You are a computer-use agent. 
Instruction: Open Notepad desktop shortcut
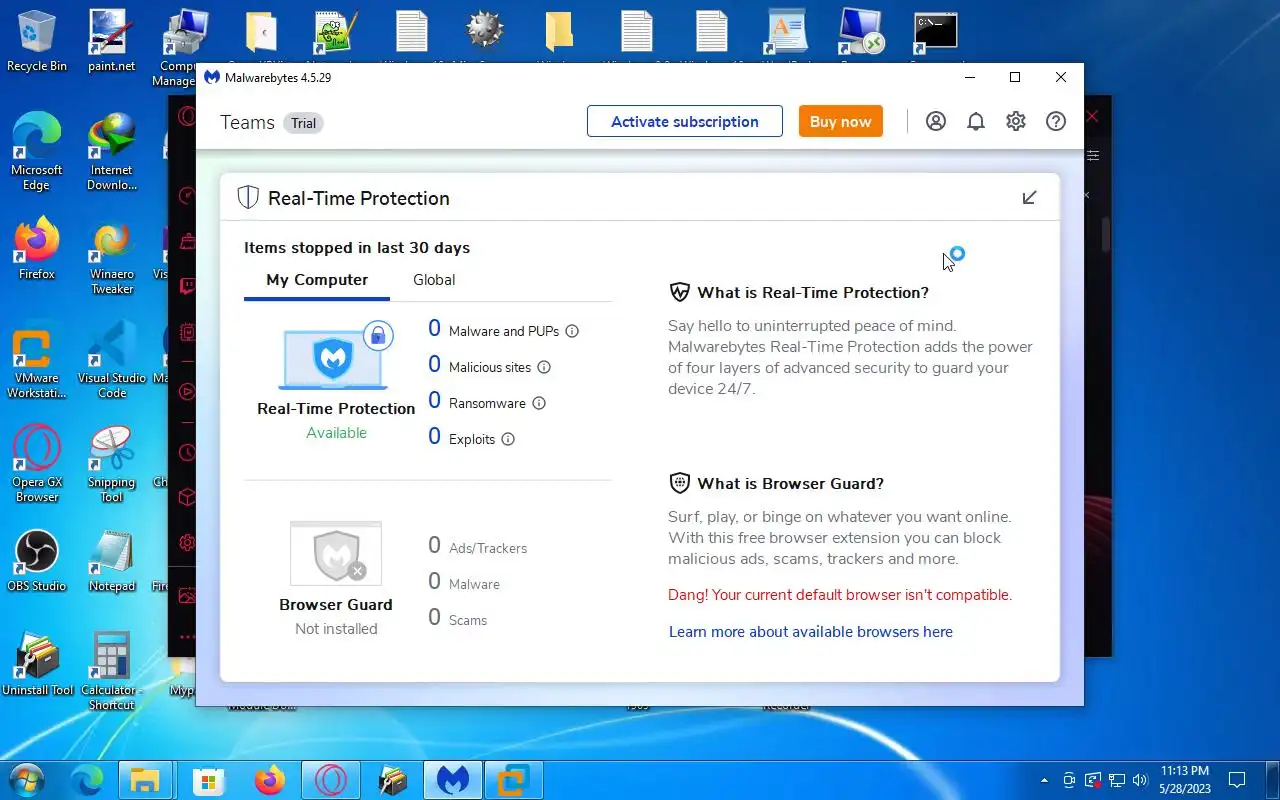(x=112, y=562)
